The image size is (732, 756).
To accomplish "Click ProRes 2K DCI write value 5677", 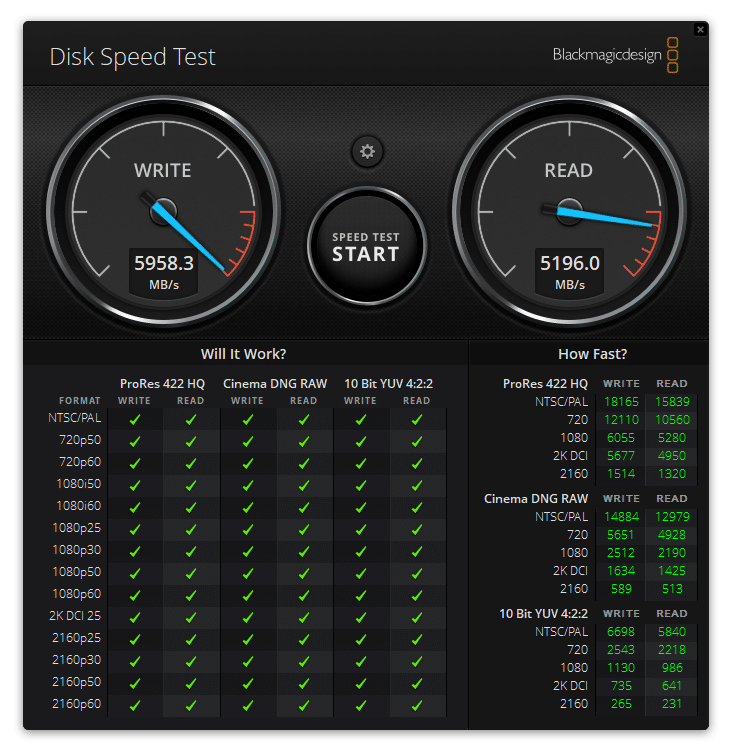I will pos(621,456).
